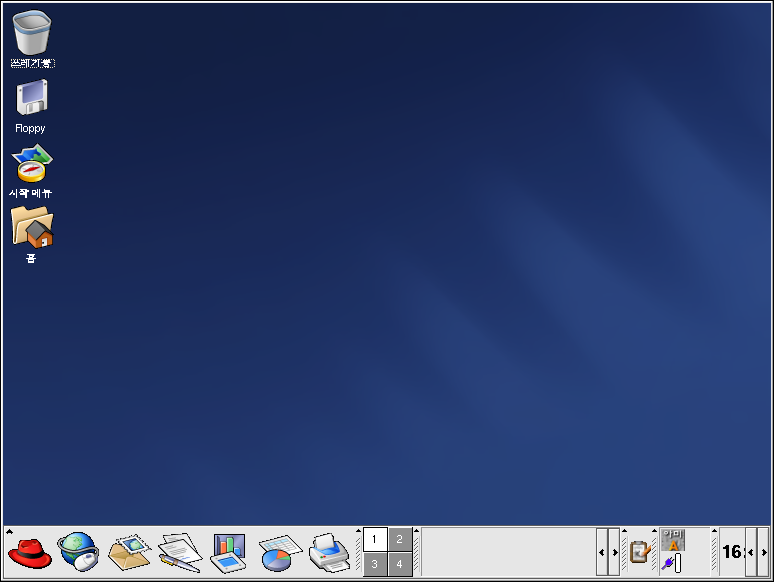774x582 pixels.
Task: Open the email envelope launcher
Action: (129, 552)
